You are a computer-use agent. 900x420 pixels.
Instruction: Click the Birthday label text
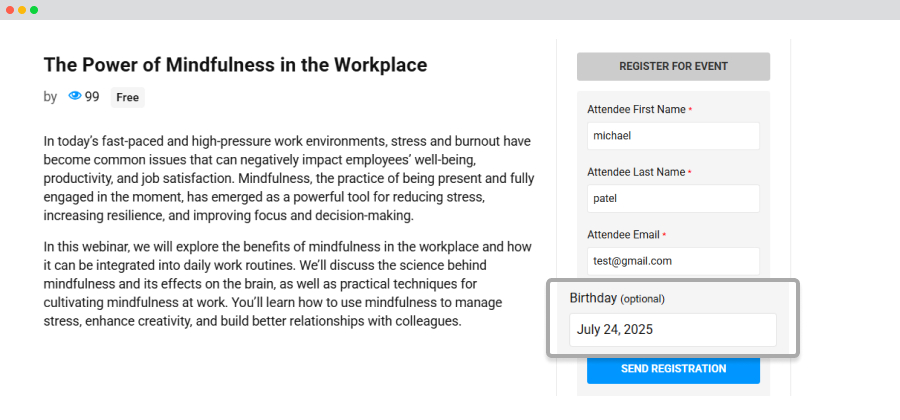(593, 298)
